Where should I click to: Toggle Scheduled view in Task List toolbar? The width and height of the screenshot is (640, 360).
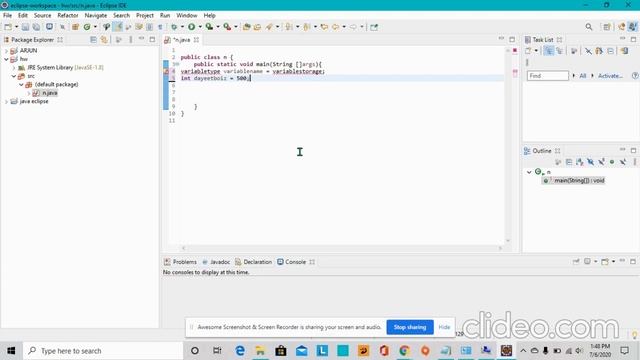point(560,51)
